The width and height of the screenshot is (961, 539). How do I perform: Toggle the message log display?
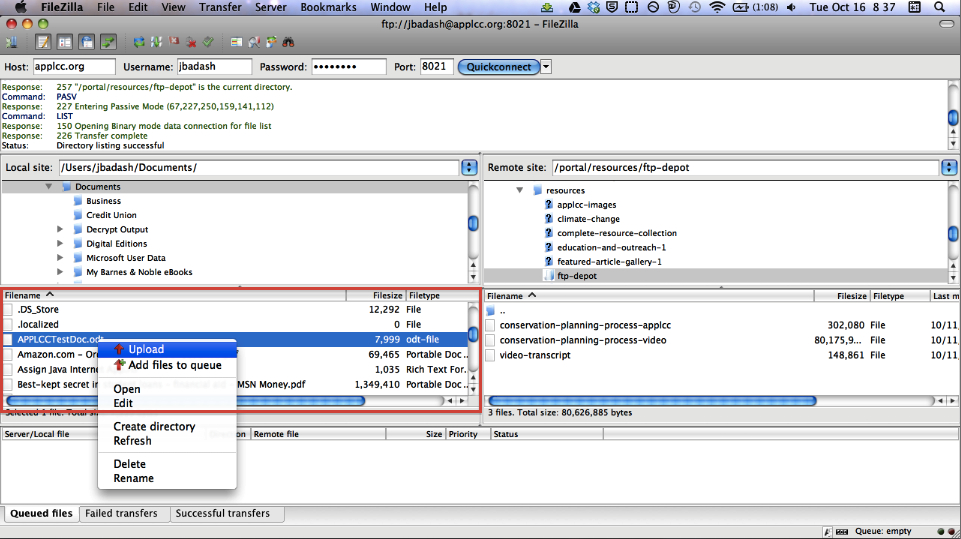43,43
